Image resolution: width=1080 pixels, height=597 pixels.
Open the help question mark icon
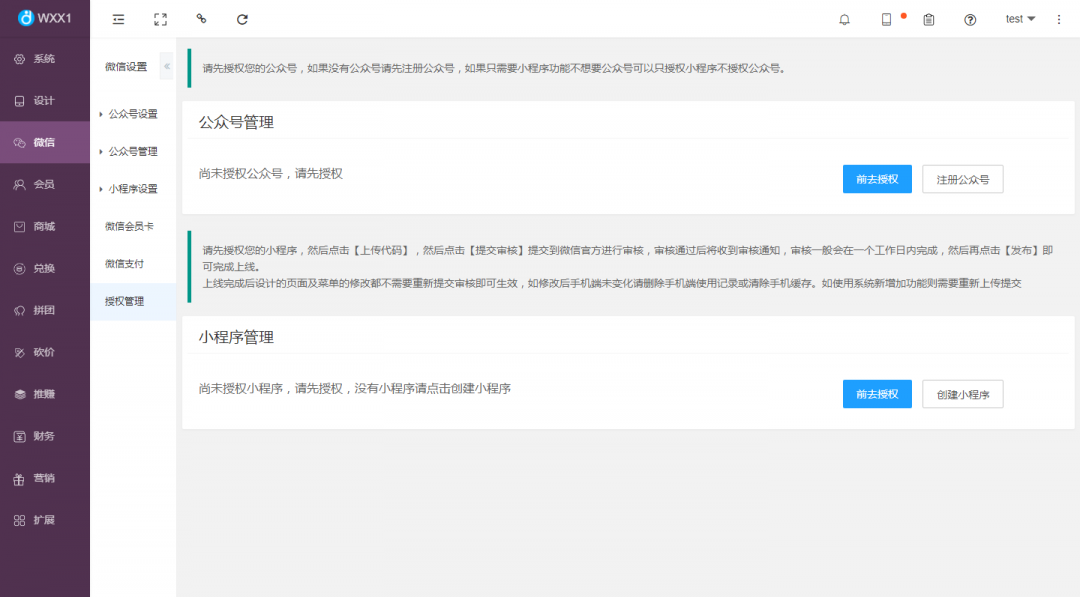[970, 19]
